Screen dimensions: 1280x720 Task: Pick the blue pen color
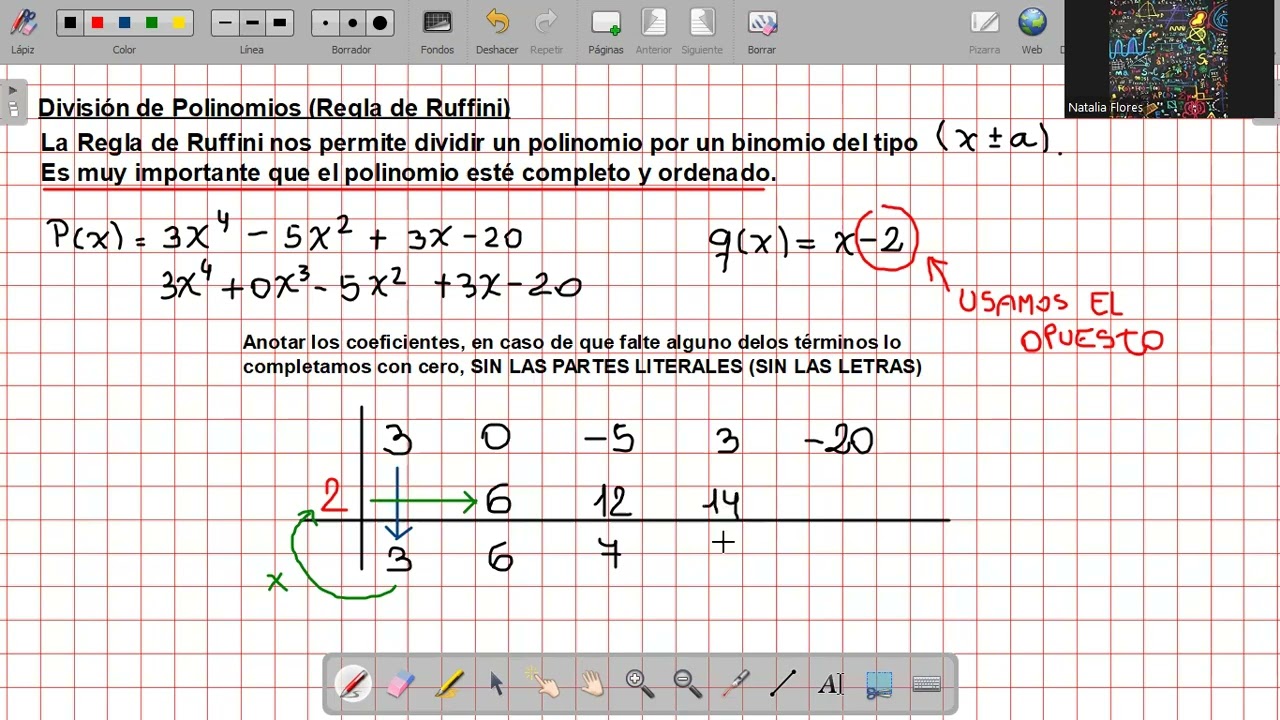coord(124,23)
